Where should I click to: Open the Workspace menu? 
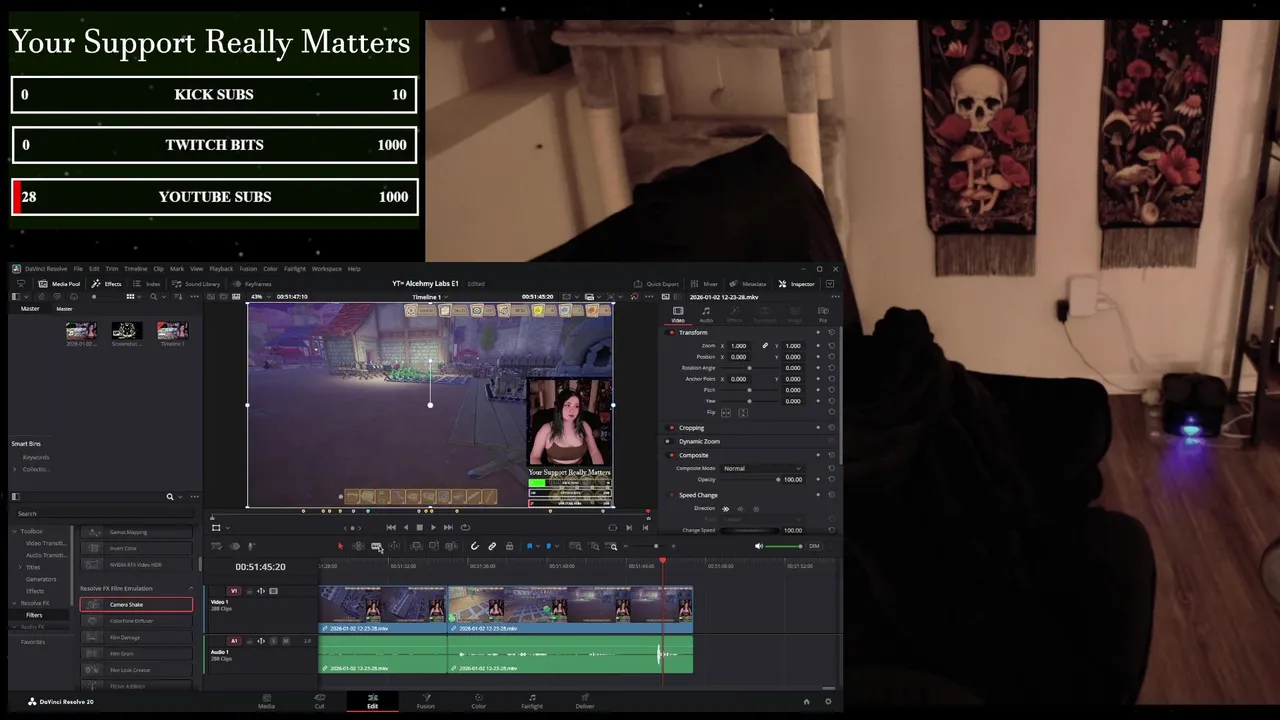[327, 269]
